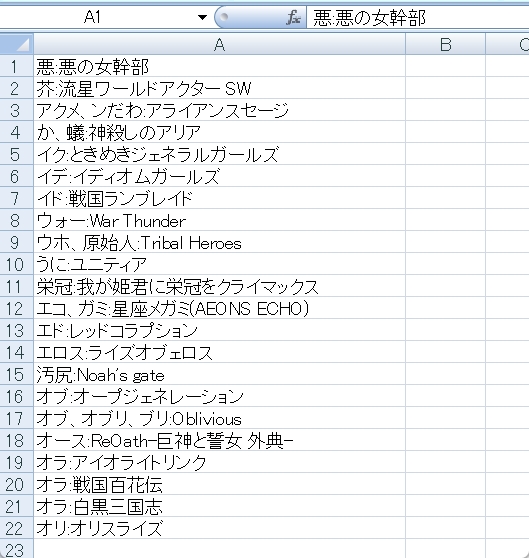Click cell オラ:戦国百花伝

click(219, 484)
